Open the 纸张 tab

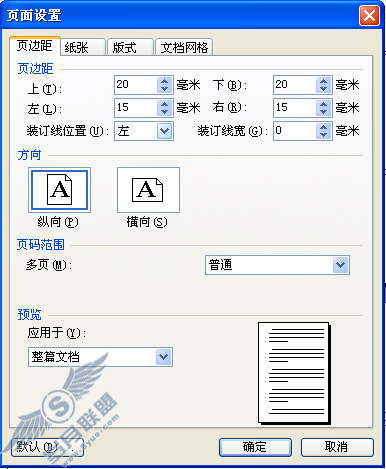pyautogui.click(x=83, y=47)
